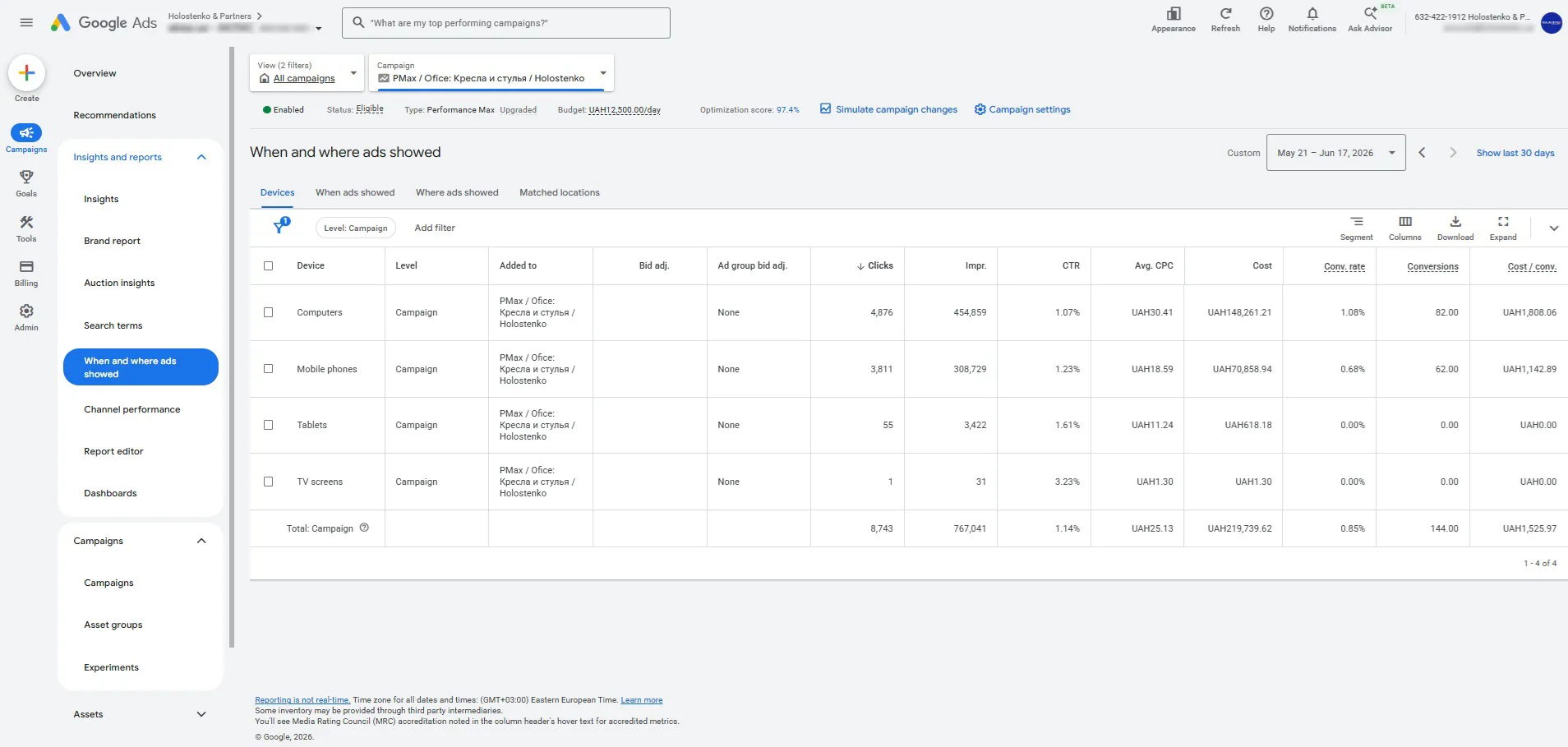Open Asset groups in navigation

(x=113, y=625)
